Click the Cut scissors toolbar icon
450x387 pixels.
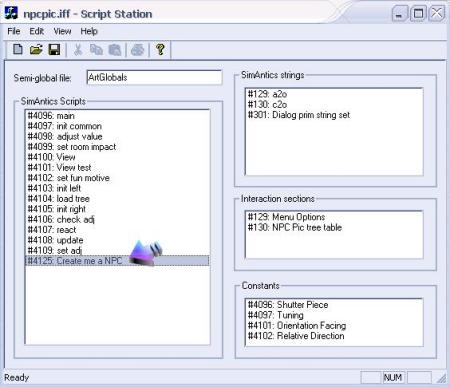78,50
